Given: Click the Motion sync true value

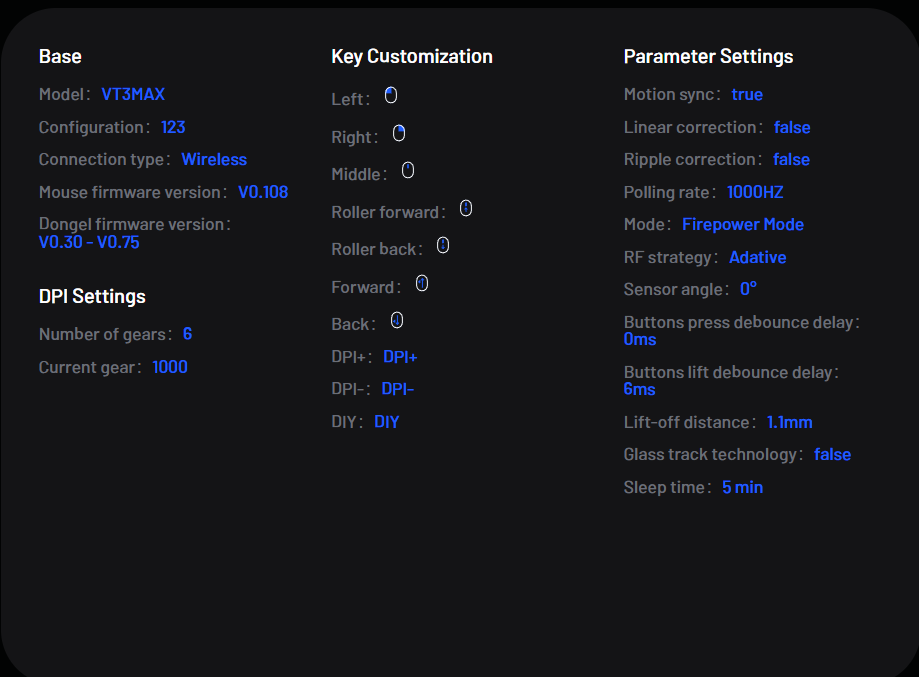Looking at the screenshot, I should click(747, 94).
